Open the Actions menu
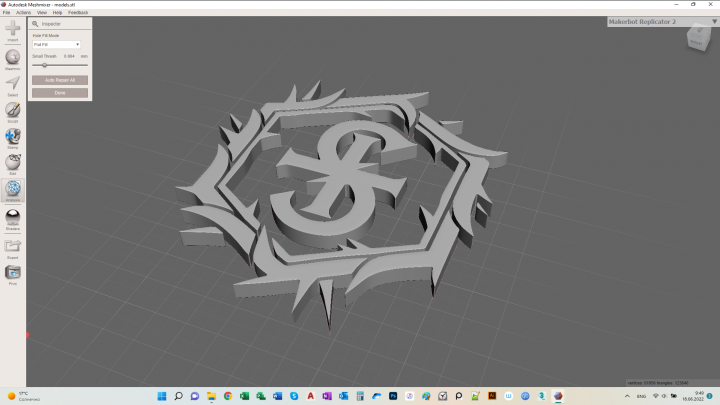 23,12
